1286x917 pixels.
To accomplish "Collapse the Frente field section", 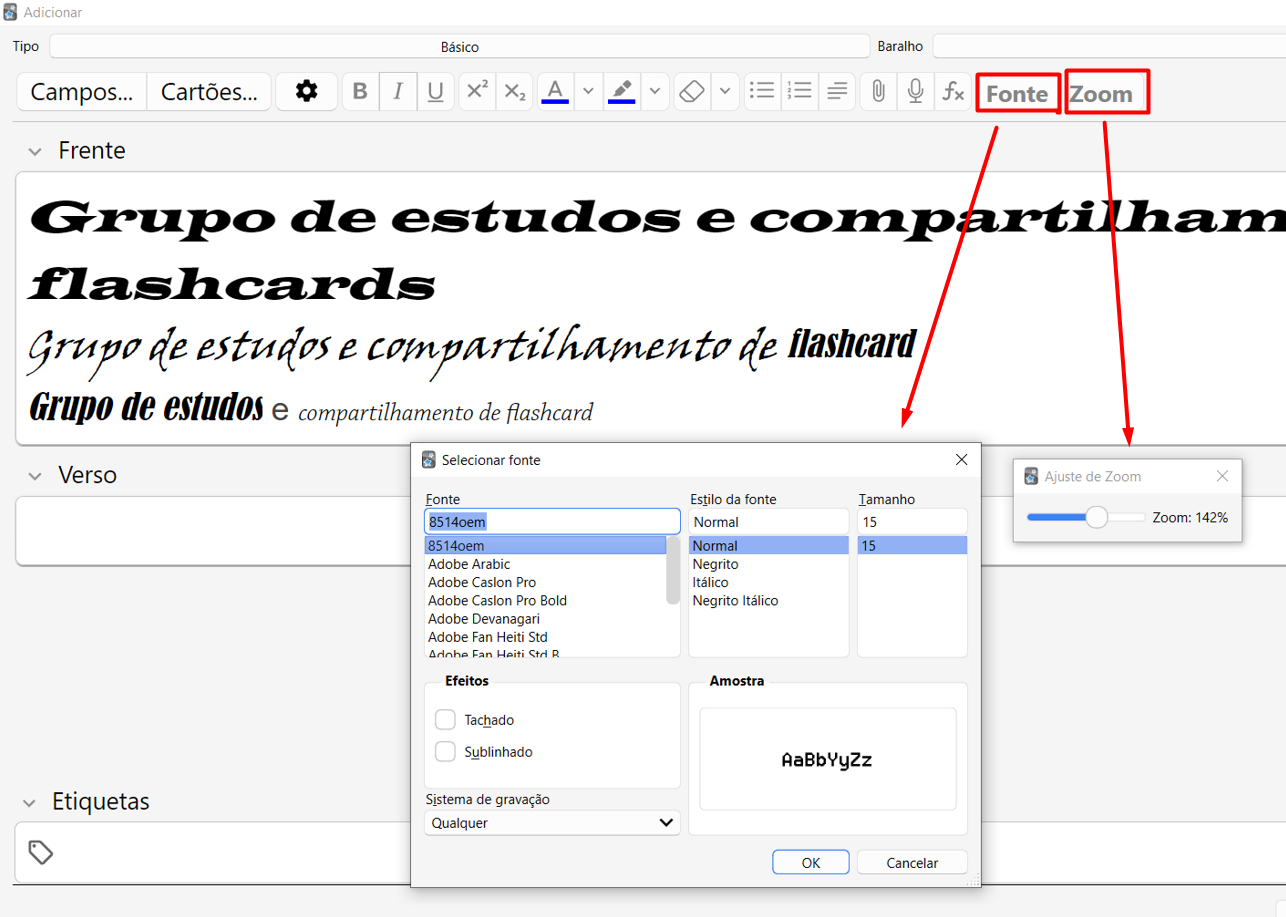I will click(35, 152).
